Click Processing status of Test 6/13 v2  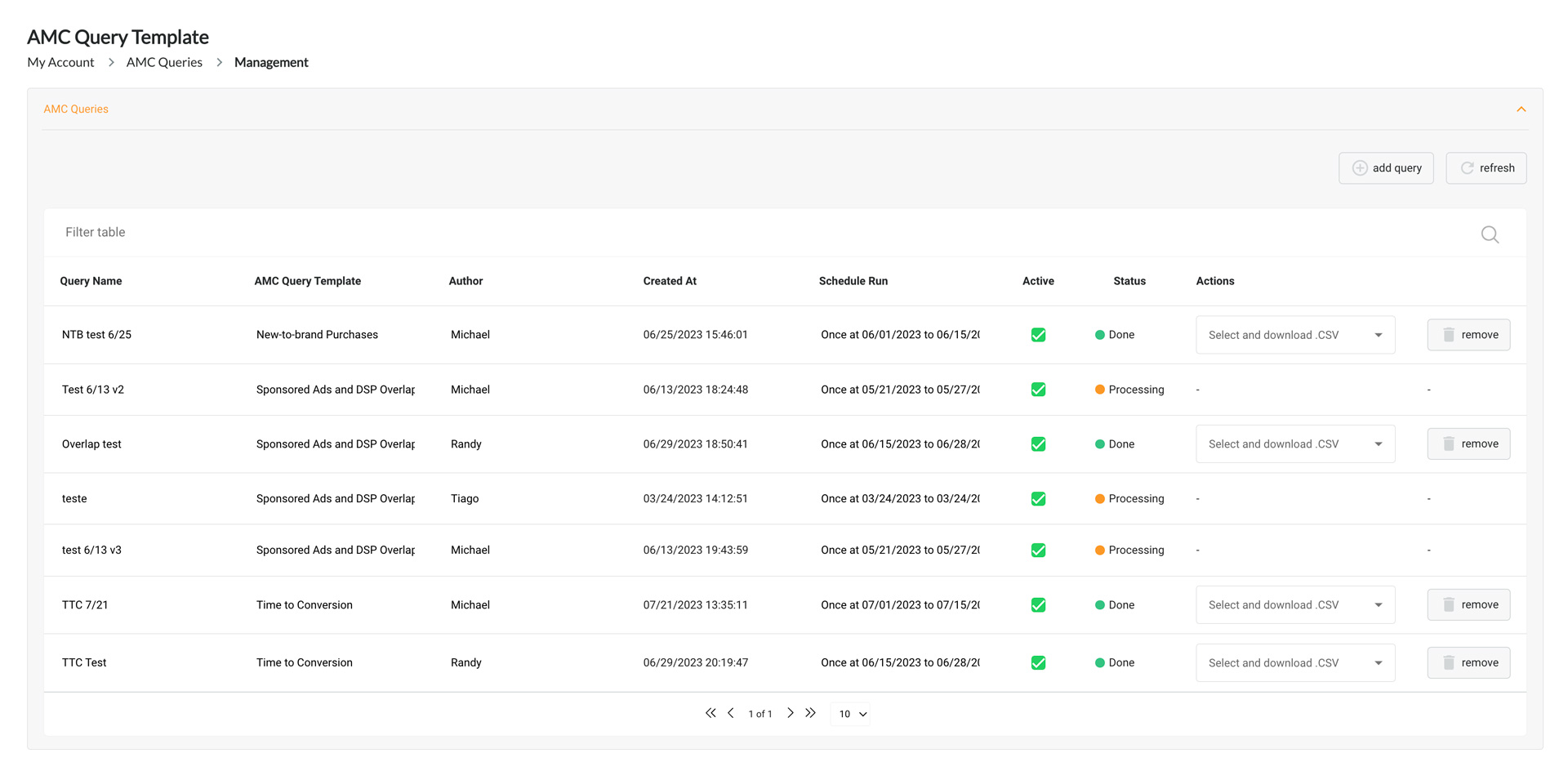(x=1129, y=390)
